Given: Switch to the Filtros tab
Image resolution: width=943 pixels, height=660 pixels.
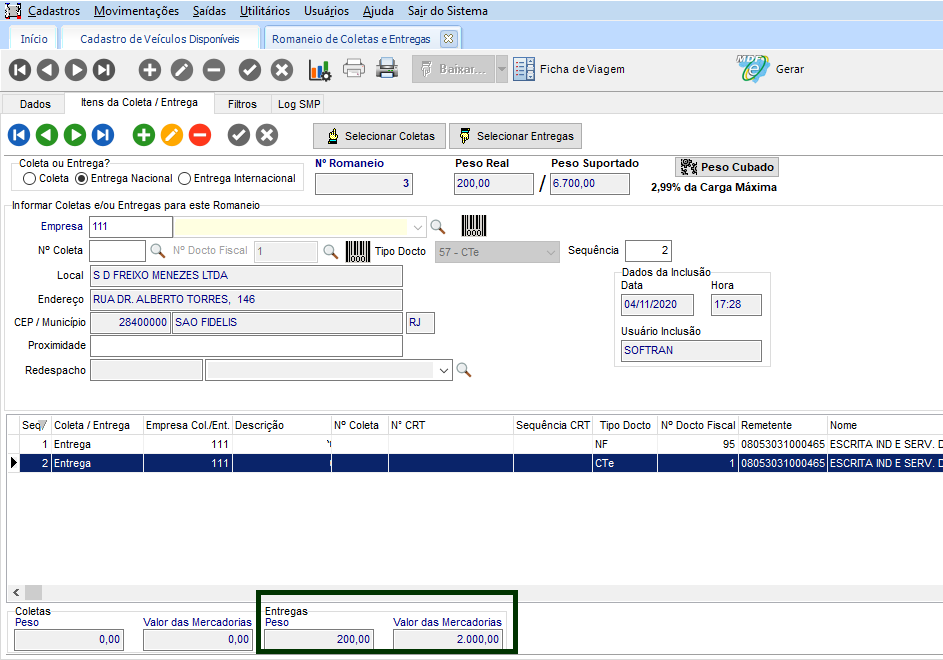Looking at the screenshot, I should coord(242,104).
